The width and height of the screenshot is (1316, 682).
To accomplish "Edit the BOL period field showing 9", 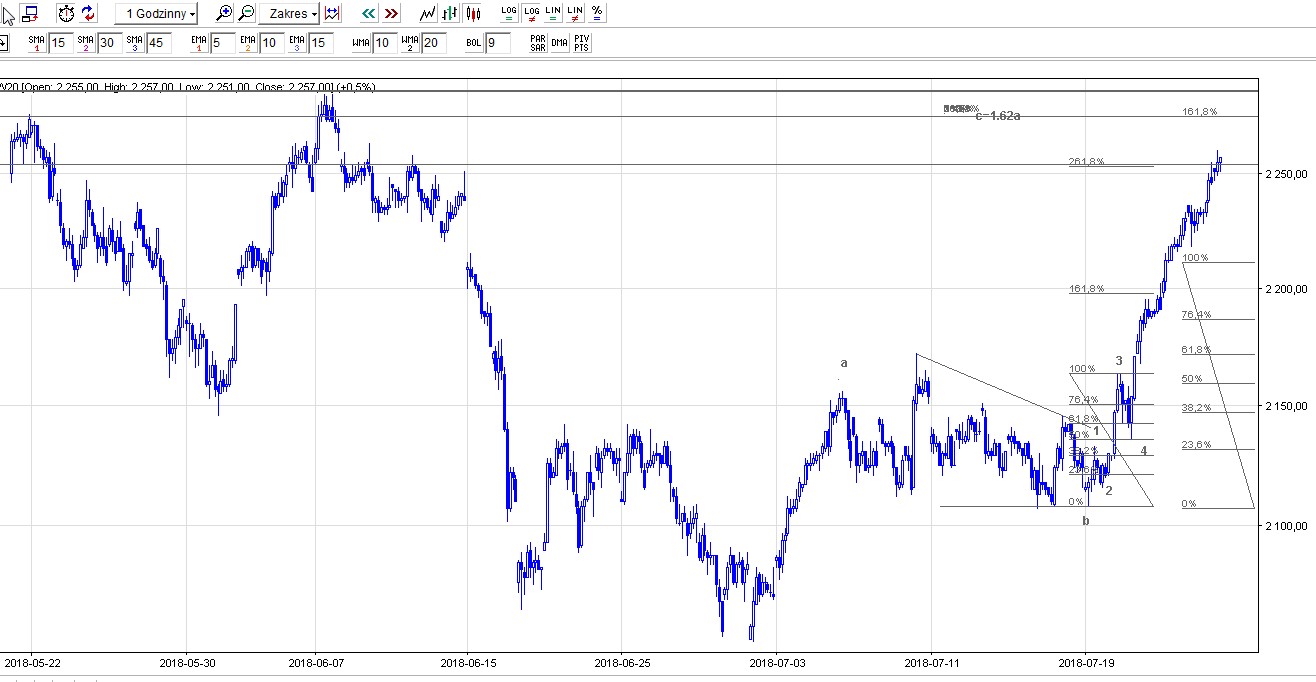I will tap(498, 43).
